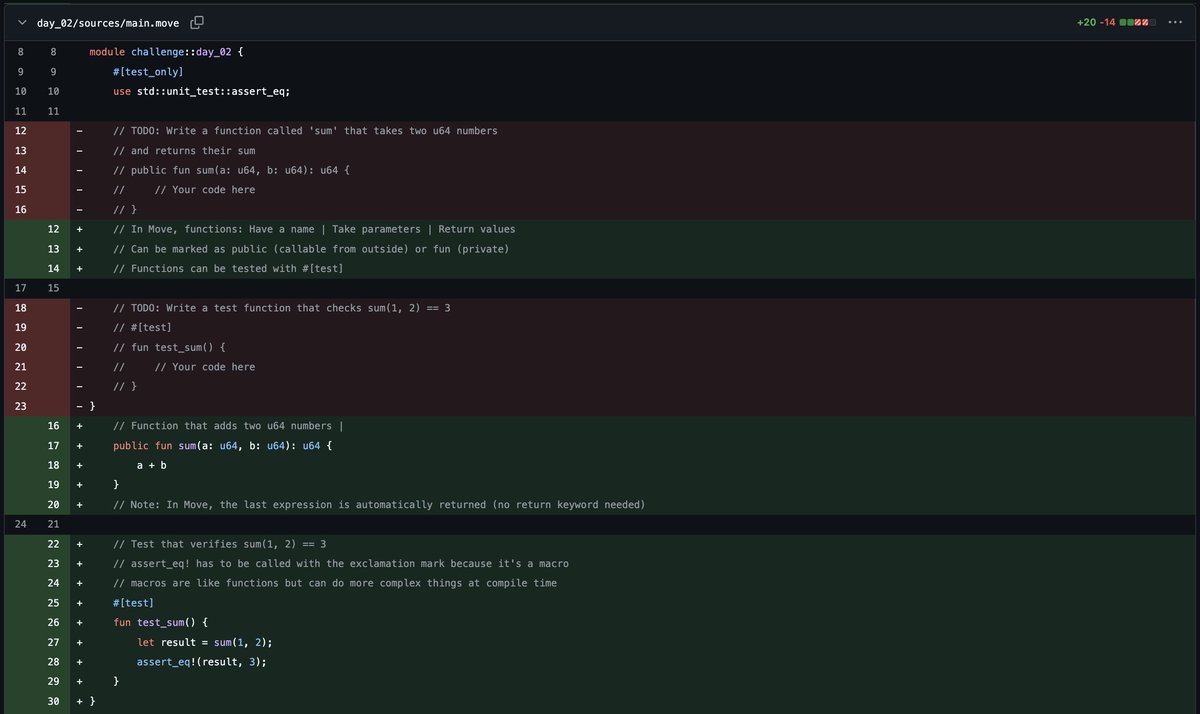The image size is (1200, 714).
Task: Click new line number 30 in the gutter
Action: [x=54, y=700]
